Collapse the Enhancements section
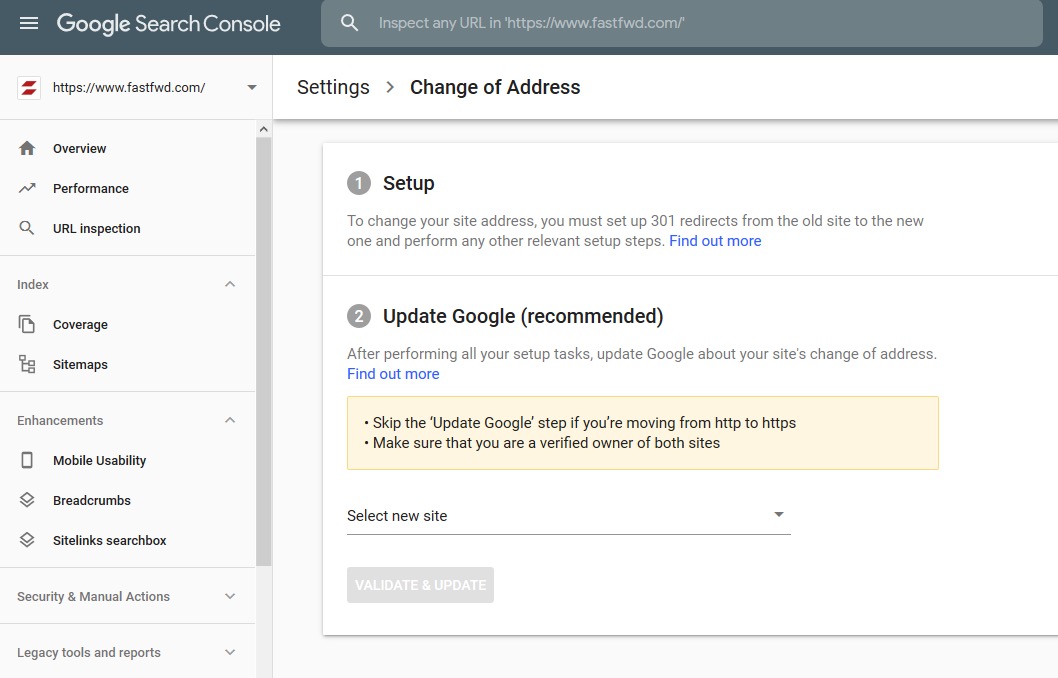 tap(230, 420)
